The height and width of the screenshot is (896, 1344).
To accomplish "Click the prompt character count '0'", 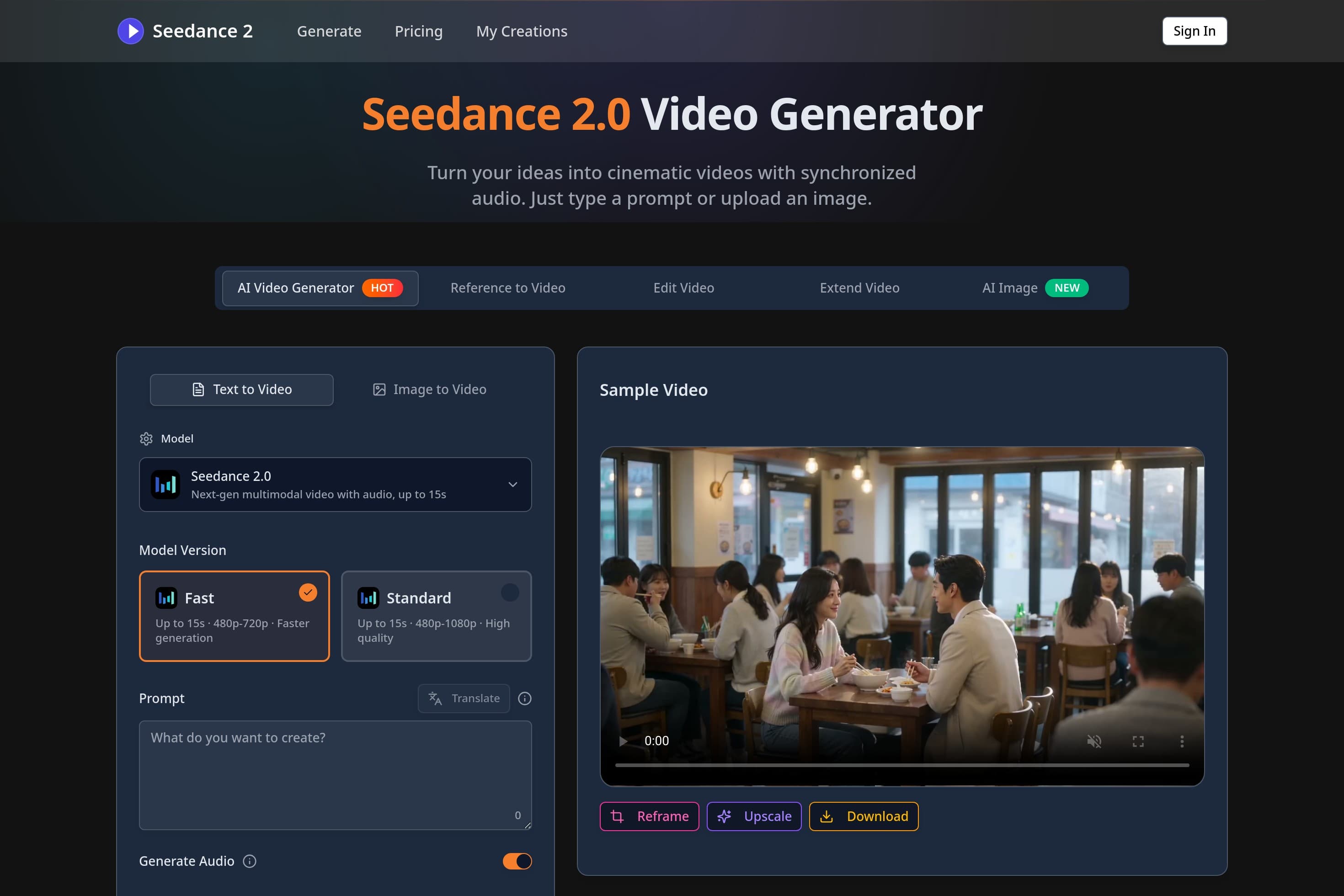I will pos(517,816).
